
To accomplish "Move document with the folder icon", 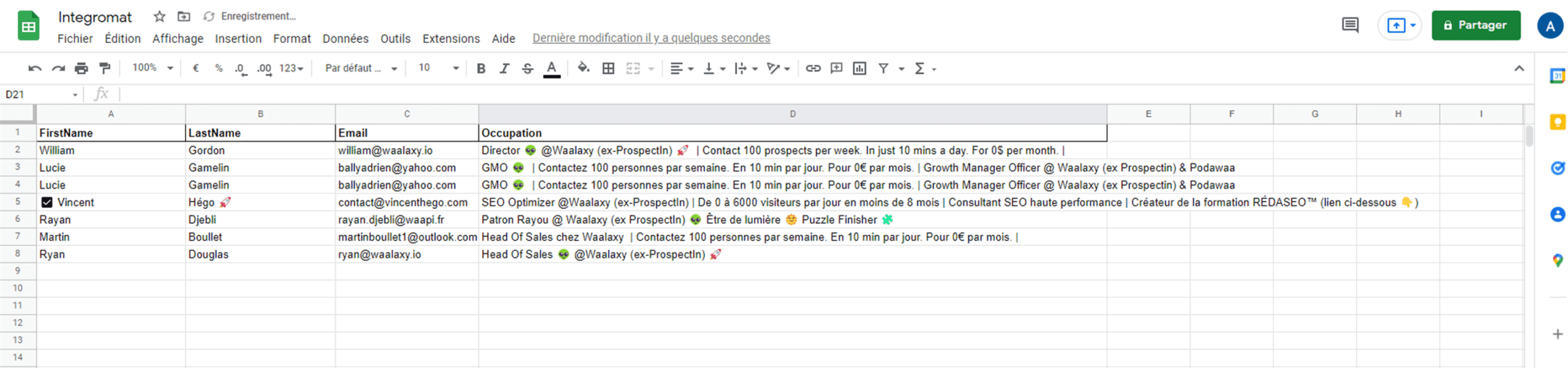I will 184,17.
